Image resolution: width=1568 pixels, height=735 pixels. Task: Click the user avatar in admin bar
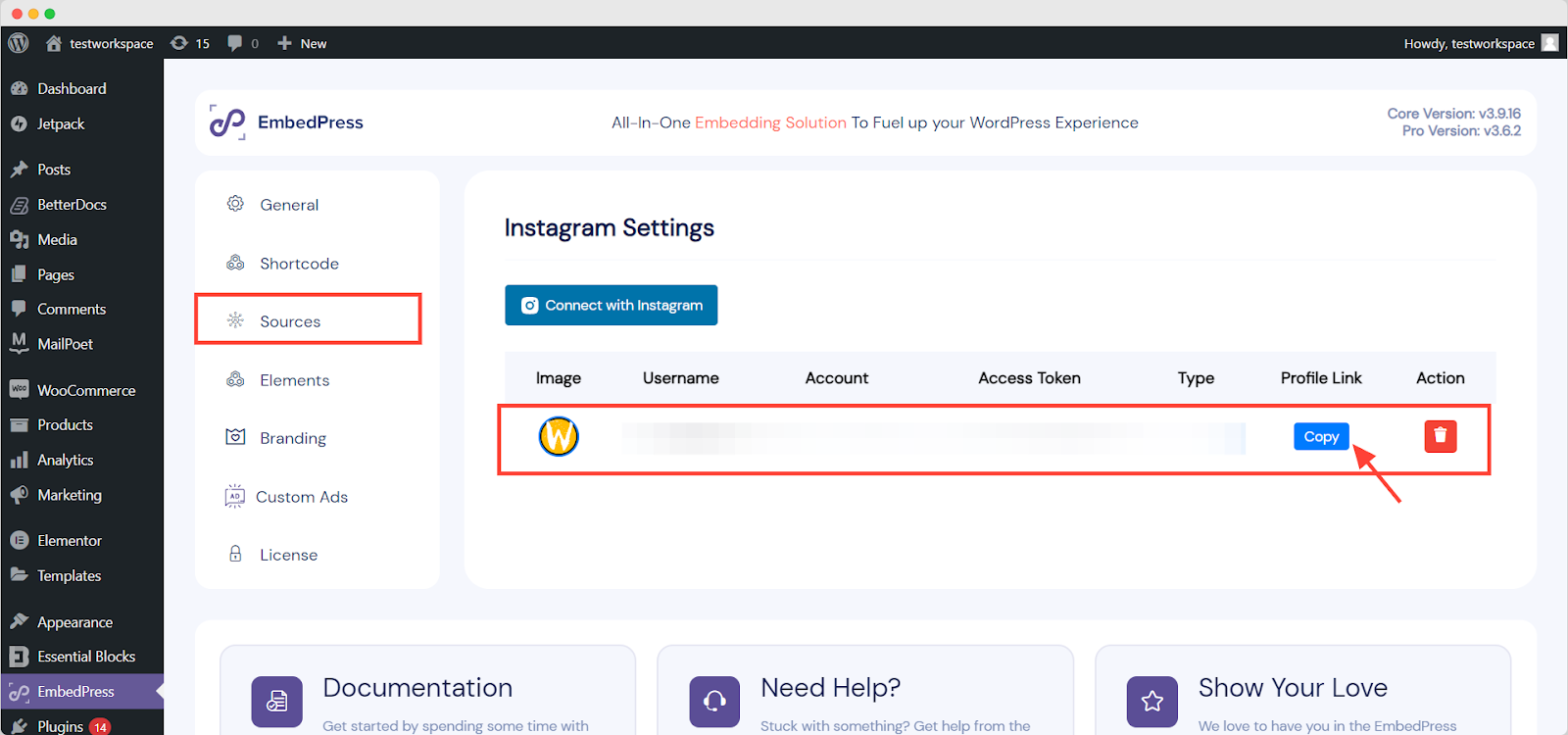(1549, 43)
